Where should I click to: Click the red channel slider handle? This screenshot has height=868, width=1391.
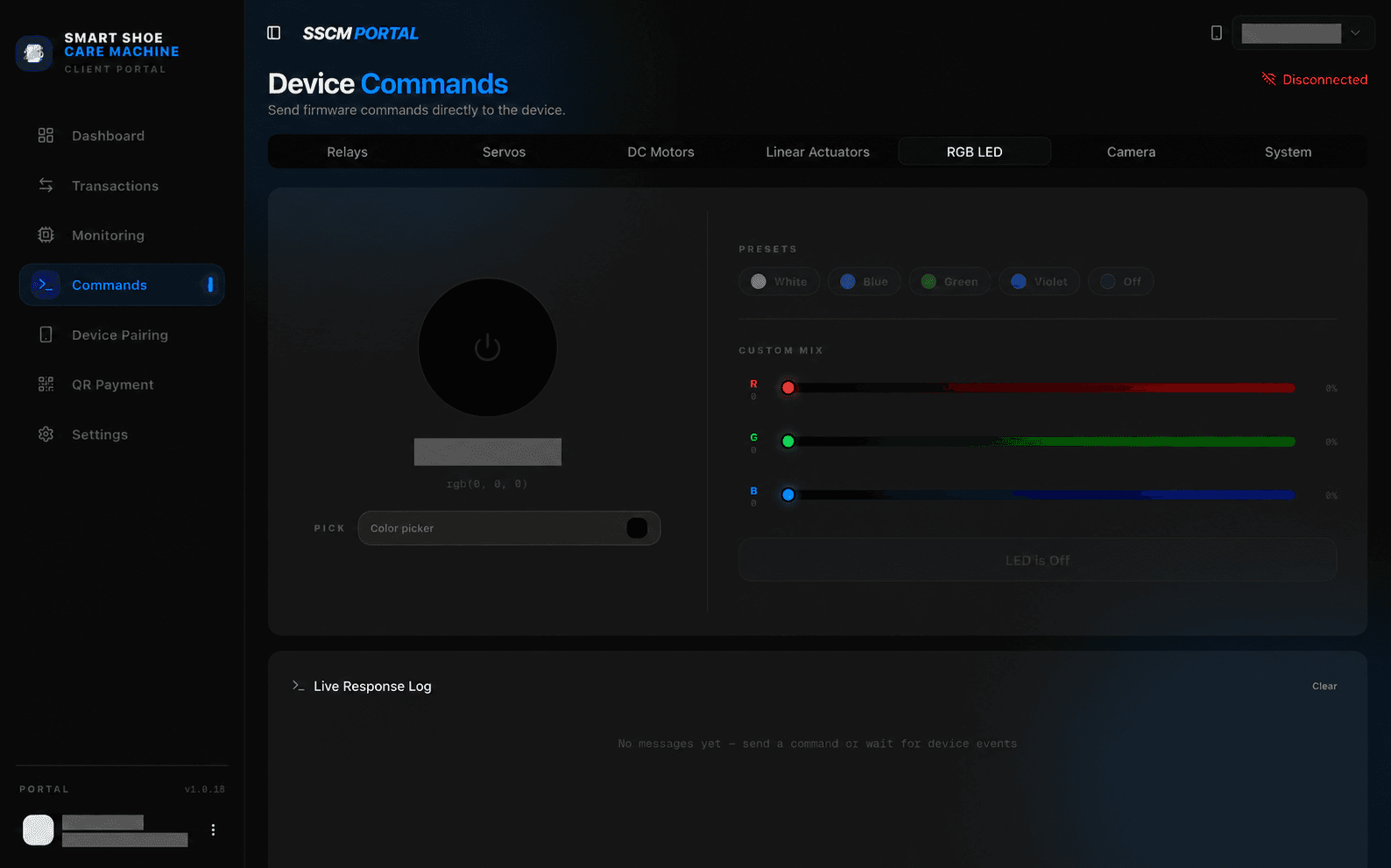pyautogui.click(x=788, y=388)
